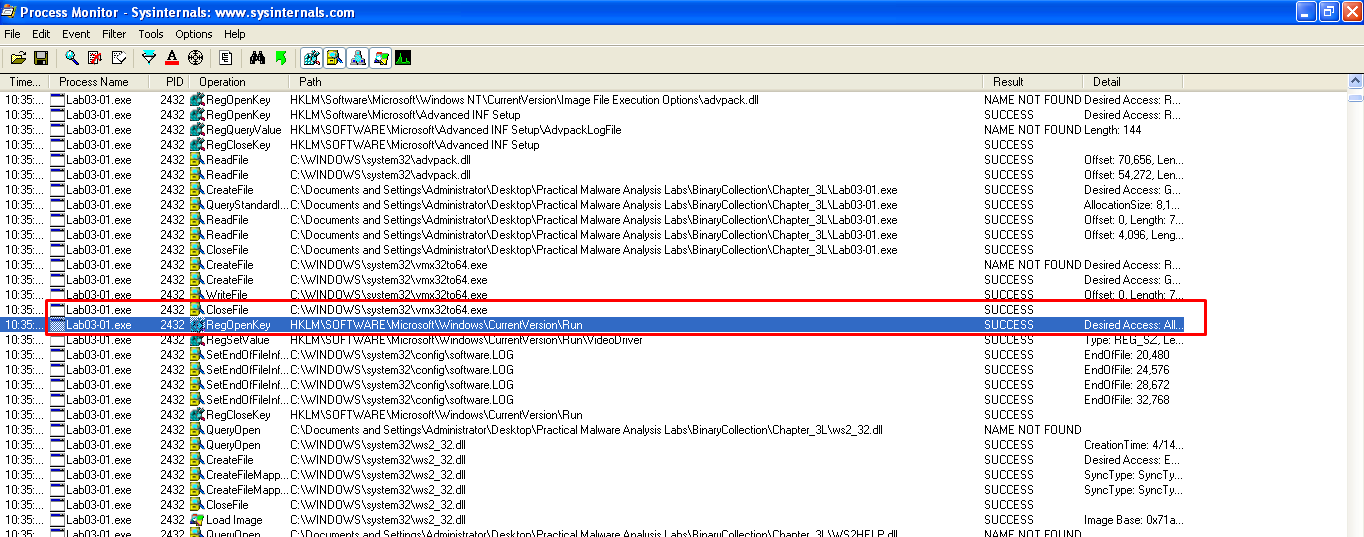This screenshot has width=1364, height=537.
Task: Click the Detail column header
Action: 1132,82
